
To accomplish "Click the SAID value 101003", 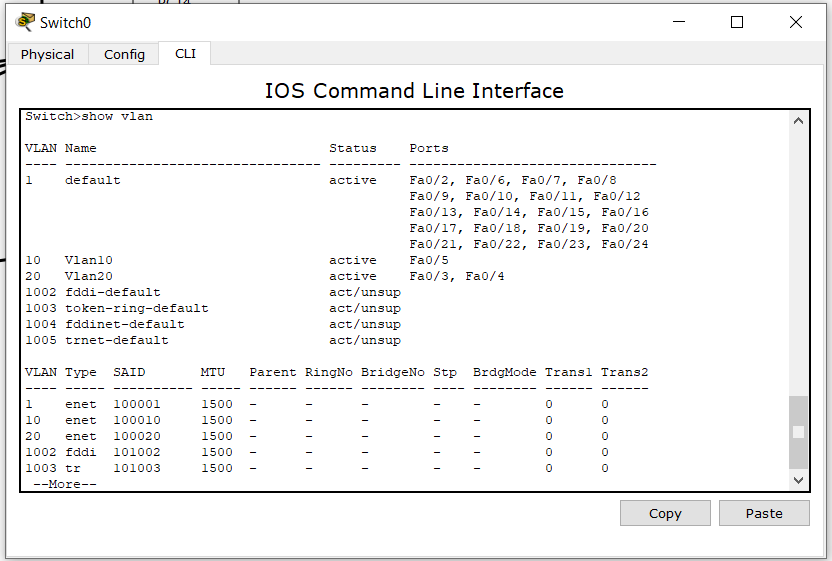I will pyautogui.click(x=137, y=468).
